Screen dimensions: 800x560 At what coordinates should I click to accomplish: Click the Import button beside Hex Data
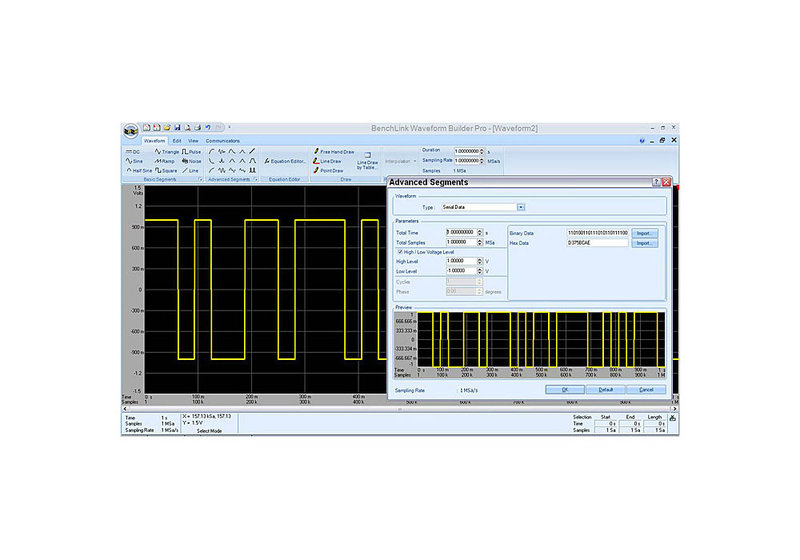[644, 243]
